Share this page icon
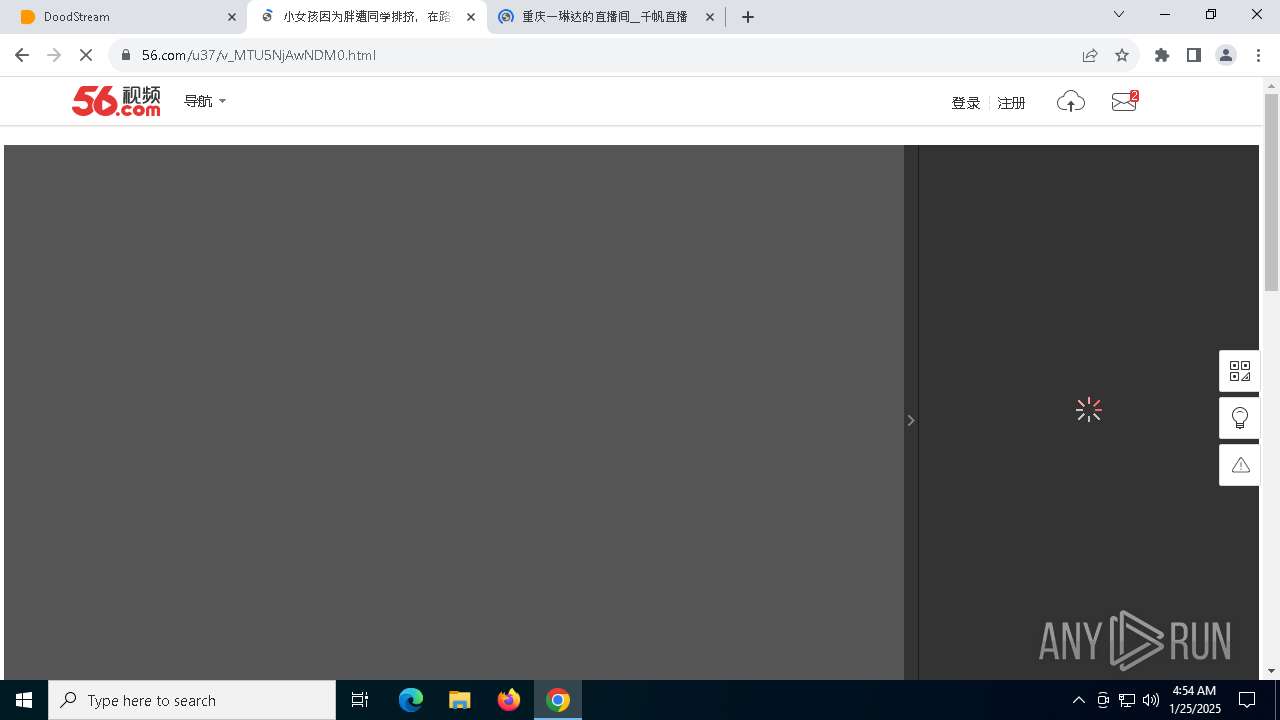Viewport: 1280px width, 720px height. point(1090,55)
